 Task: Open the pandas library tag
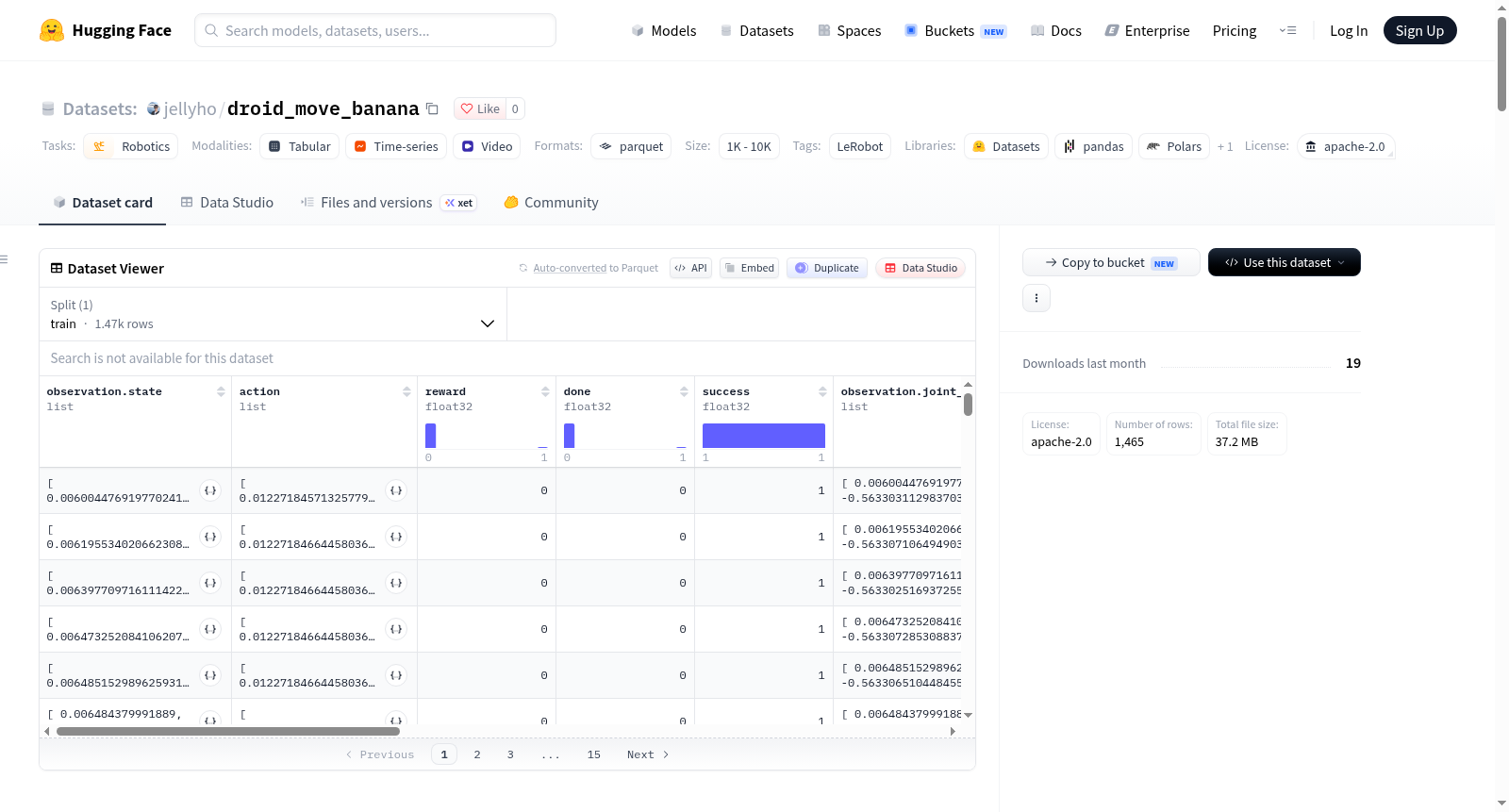coord(1094,146)
